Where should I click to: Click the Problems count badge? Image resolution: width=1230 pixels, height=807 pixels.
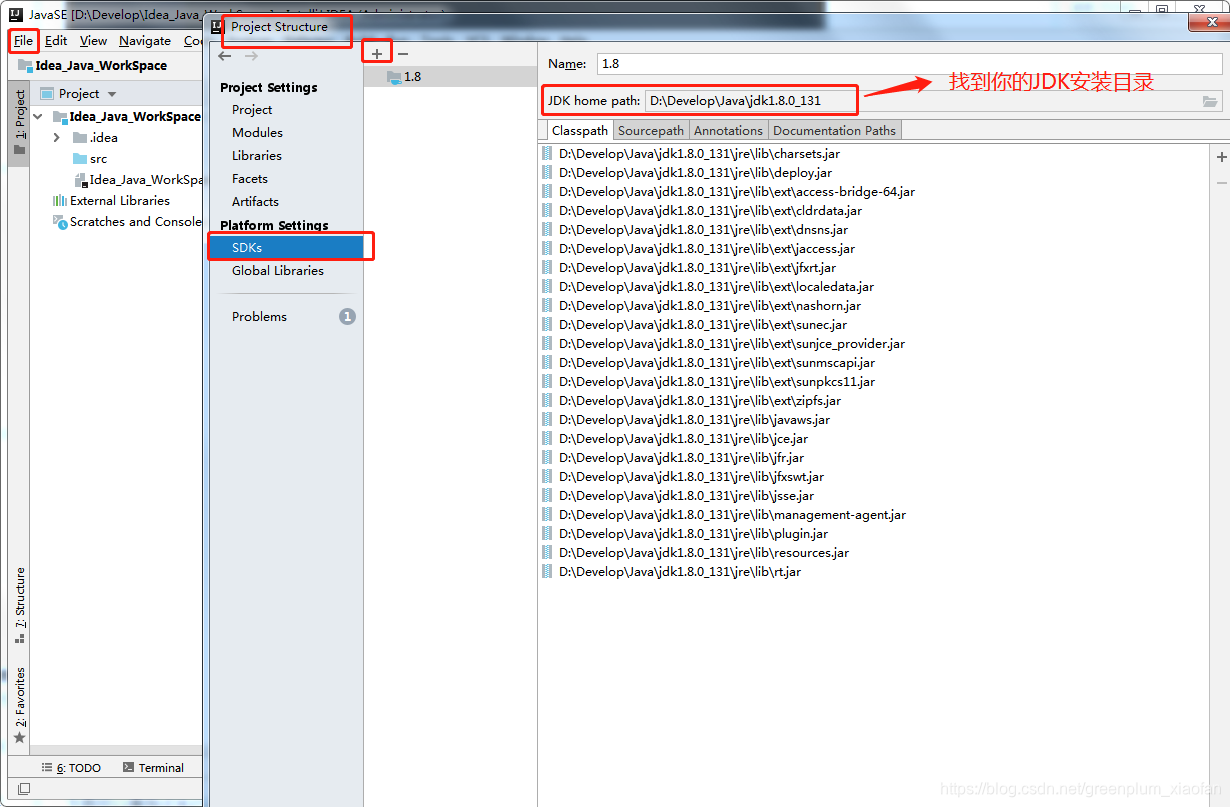(347, 317)
